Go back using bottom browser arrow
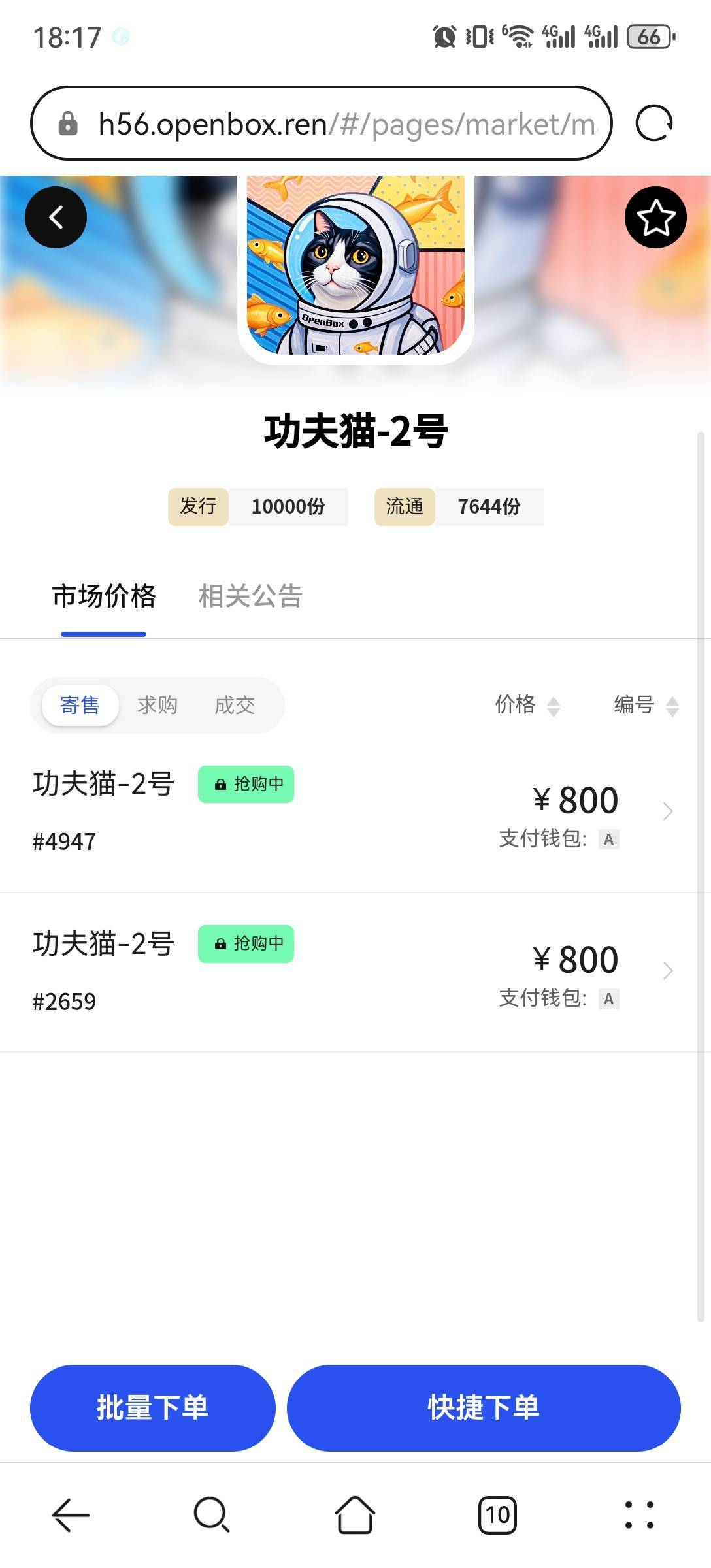This screenshot has height=1568, width=711. 71,1514
